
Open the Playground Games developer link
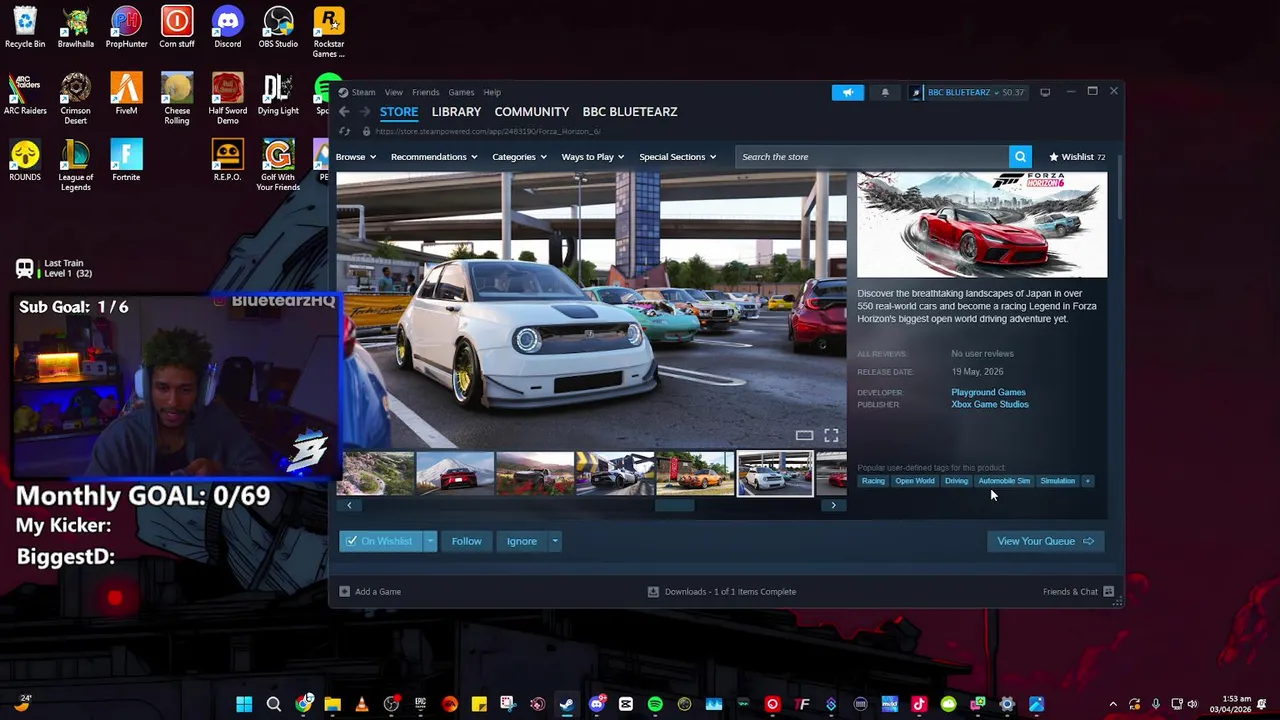coord(988,393)
